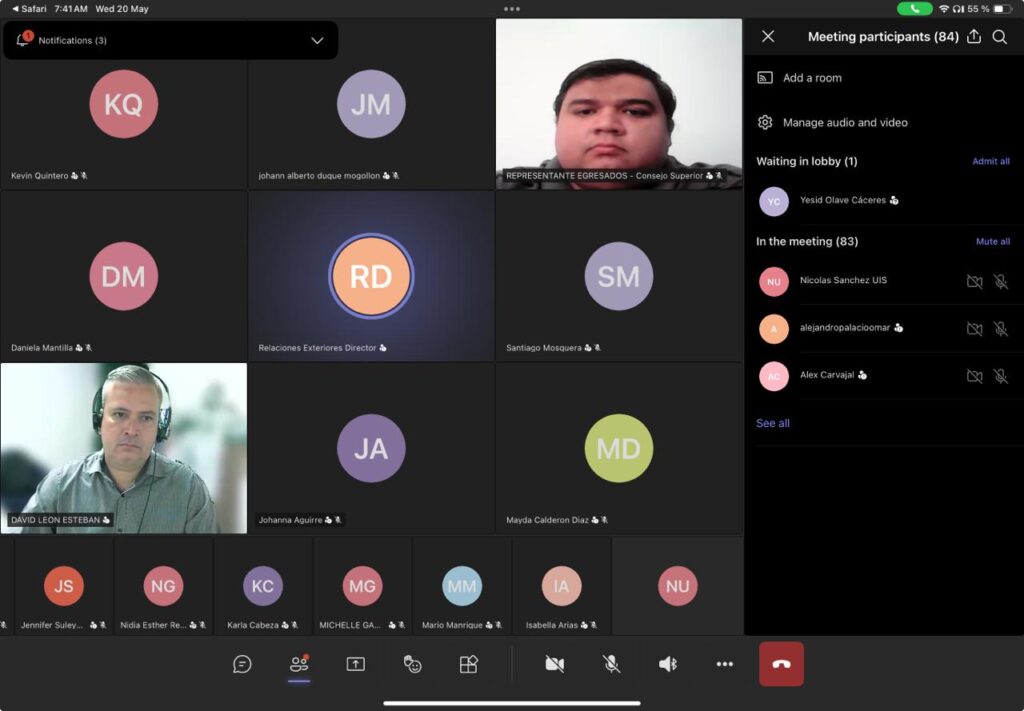Tap the green active call indicator

914,8
